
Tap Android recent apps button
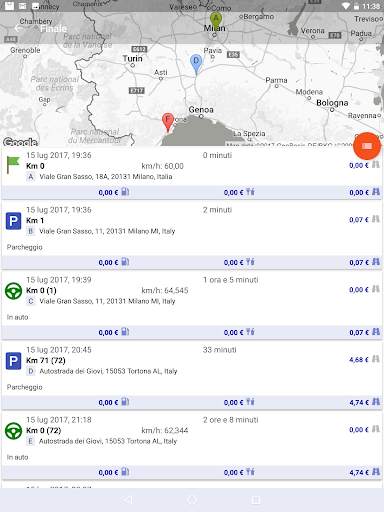click(x=256, y=500)
